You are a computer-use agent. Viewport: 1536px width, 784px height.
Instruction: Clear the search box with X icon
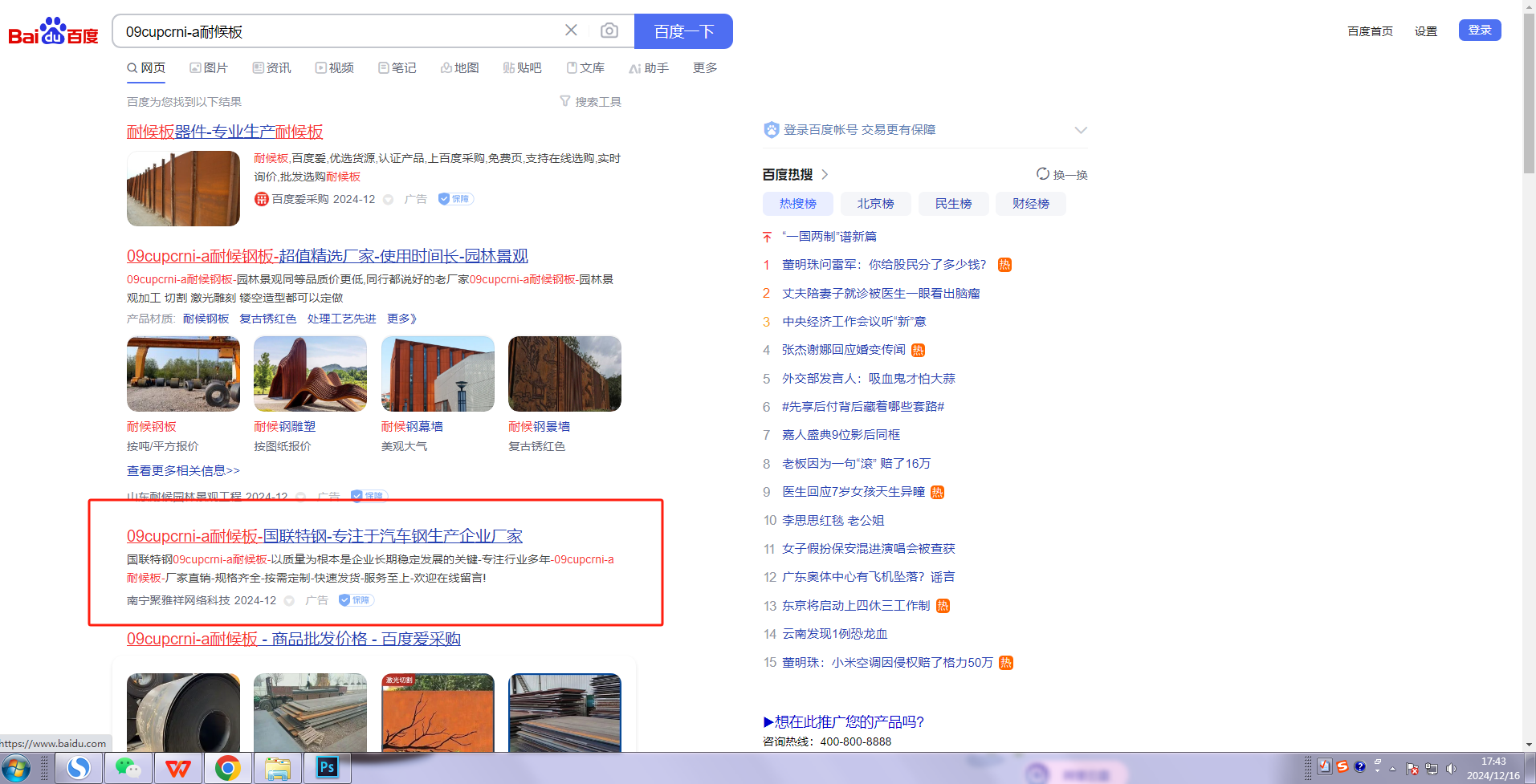pyautogui.click(x=571, y=30)
